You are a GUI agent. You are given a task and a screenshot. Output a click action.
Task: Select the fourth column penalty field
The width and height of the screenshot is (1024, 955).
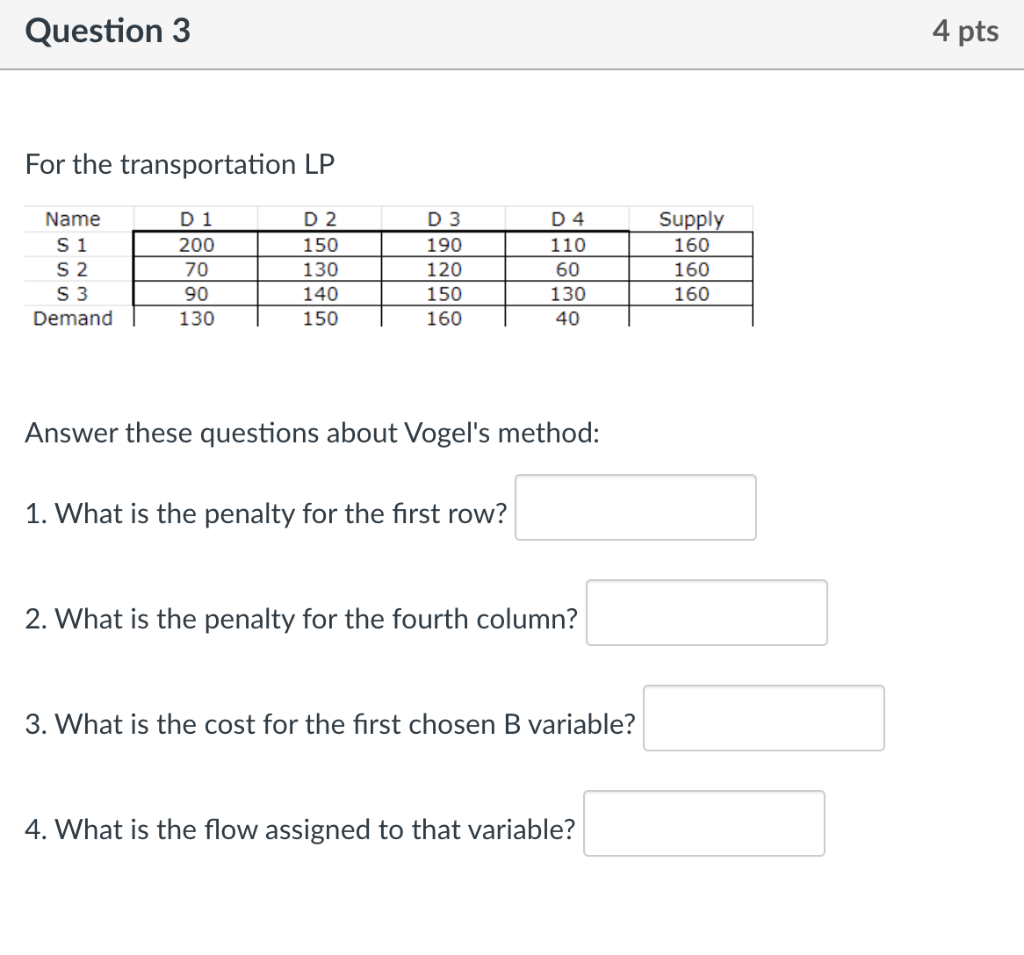[x=706, y=613]
